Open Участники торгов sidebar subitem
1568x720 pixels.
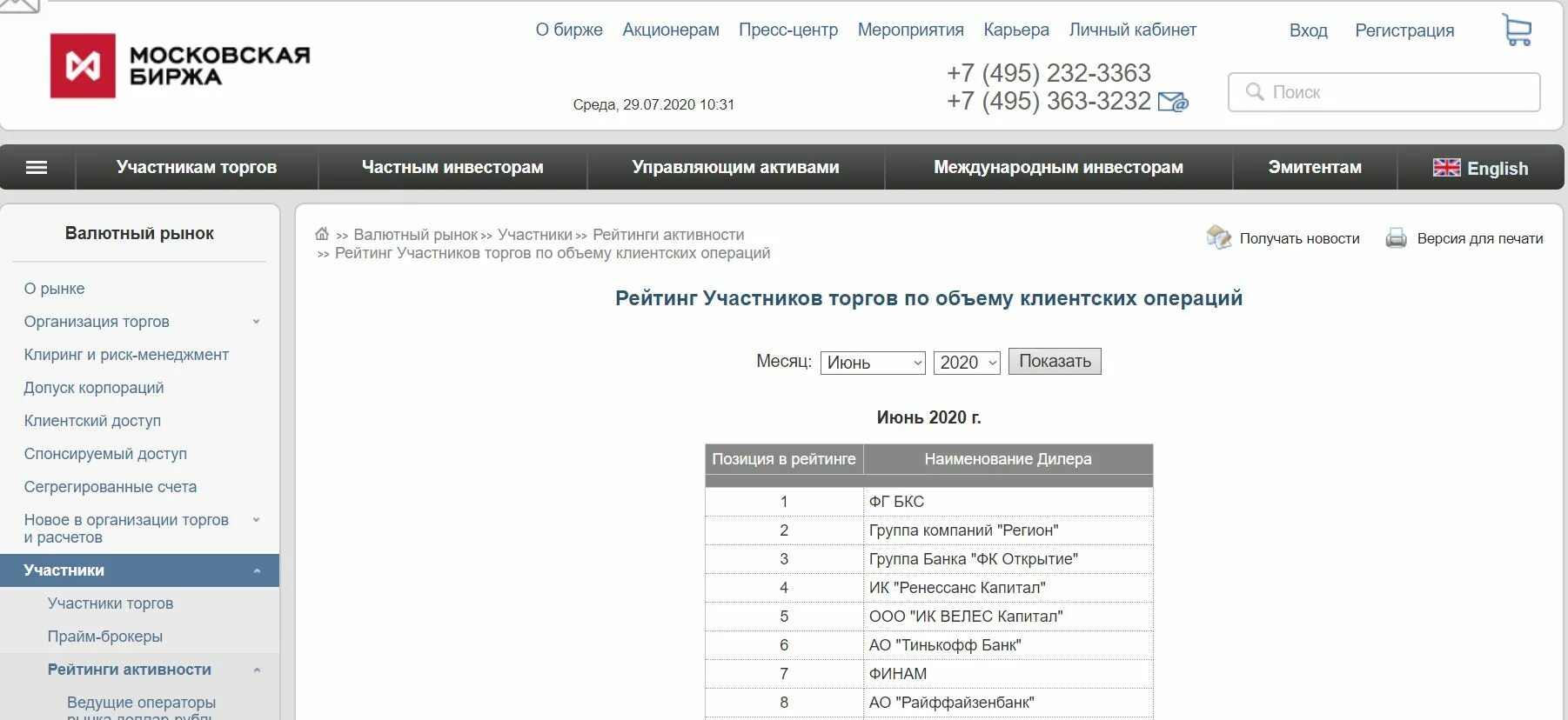[x=111, y=603]
